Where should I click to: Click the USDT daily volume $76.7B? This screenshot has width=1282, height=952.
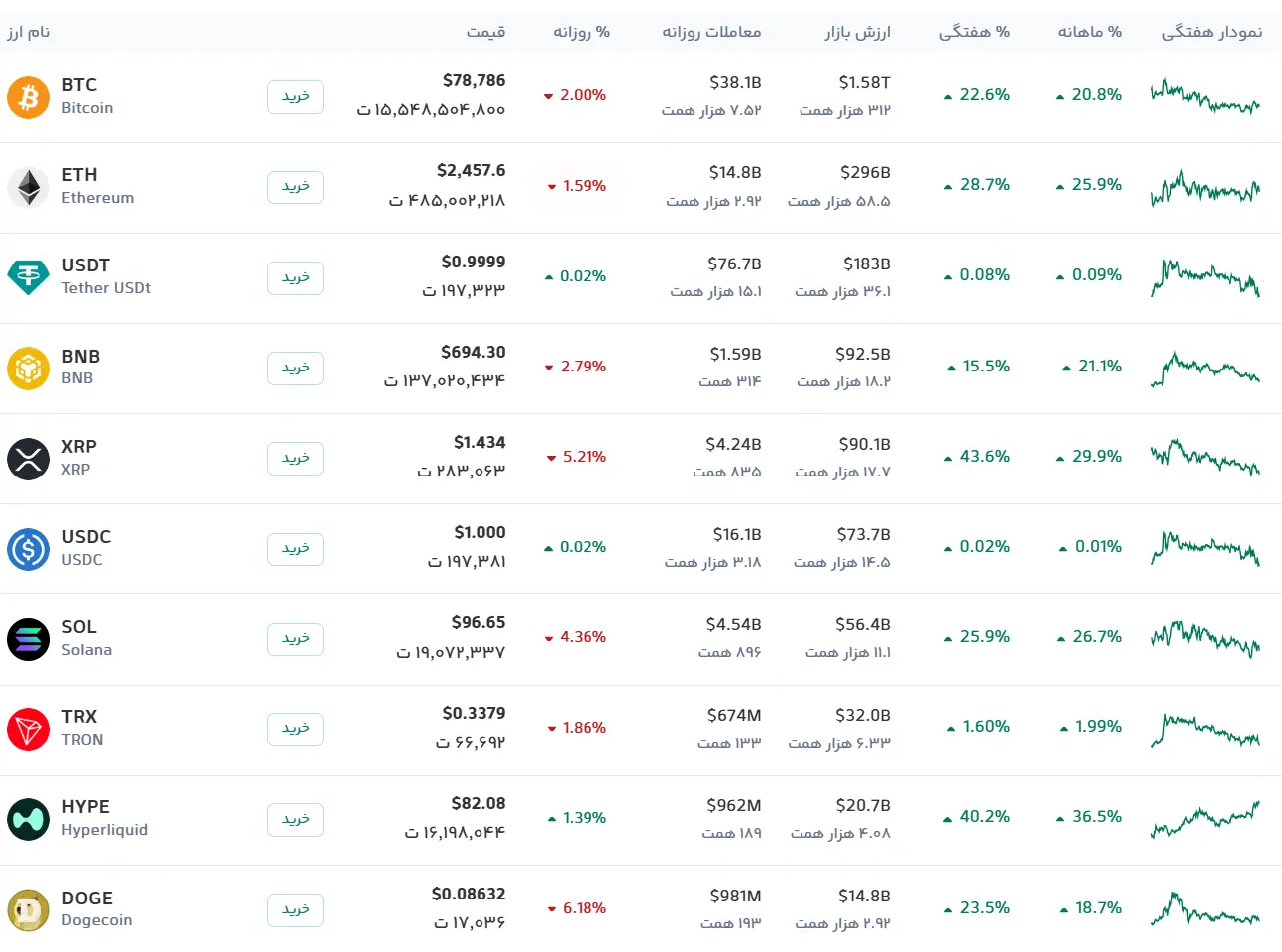click(734, 264)
